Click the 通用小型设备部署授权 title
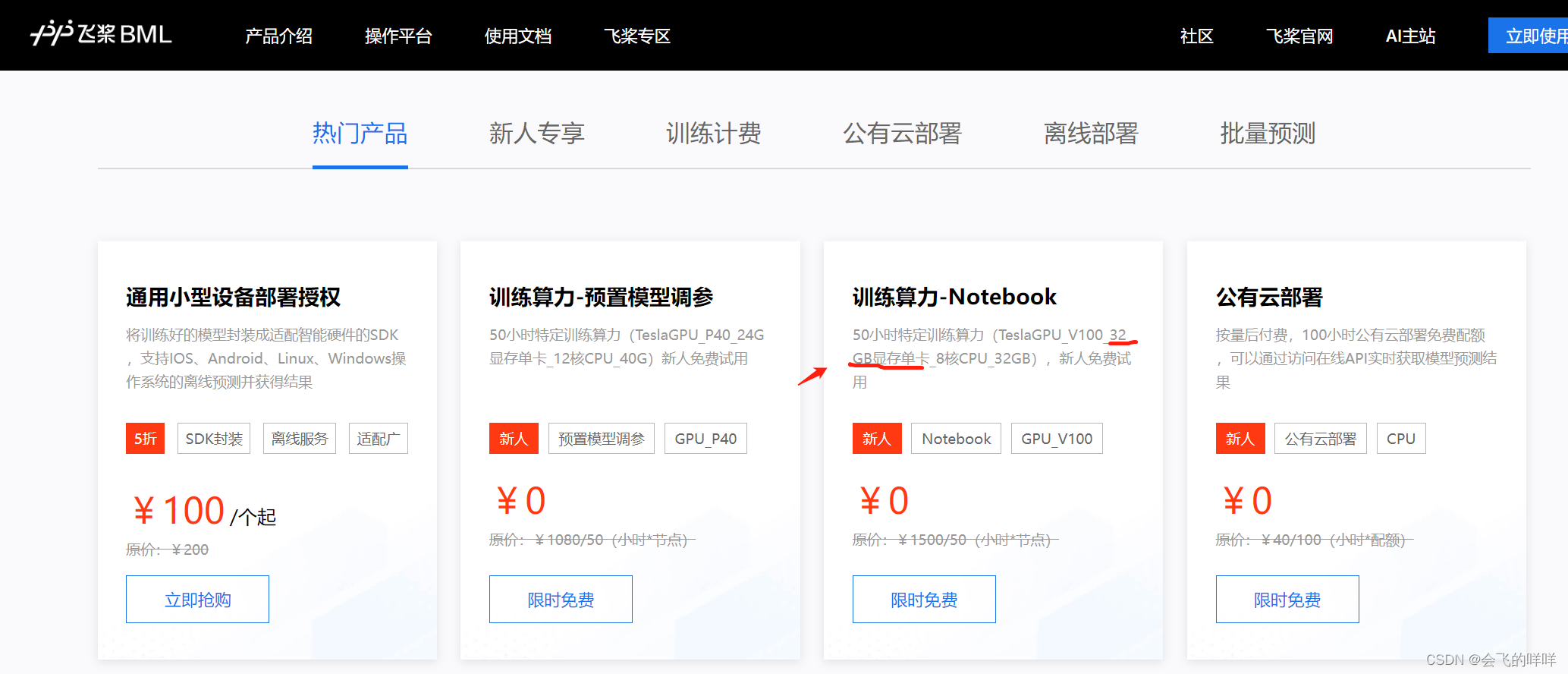This screenshot has height=674, width=1568. [234, 297]
